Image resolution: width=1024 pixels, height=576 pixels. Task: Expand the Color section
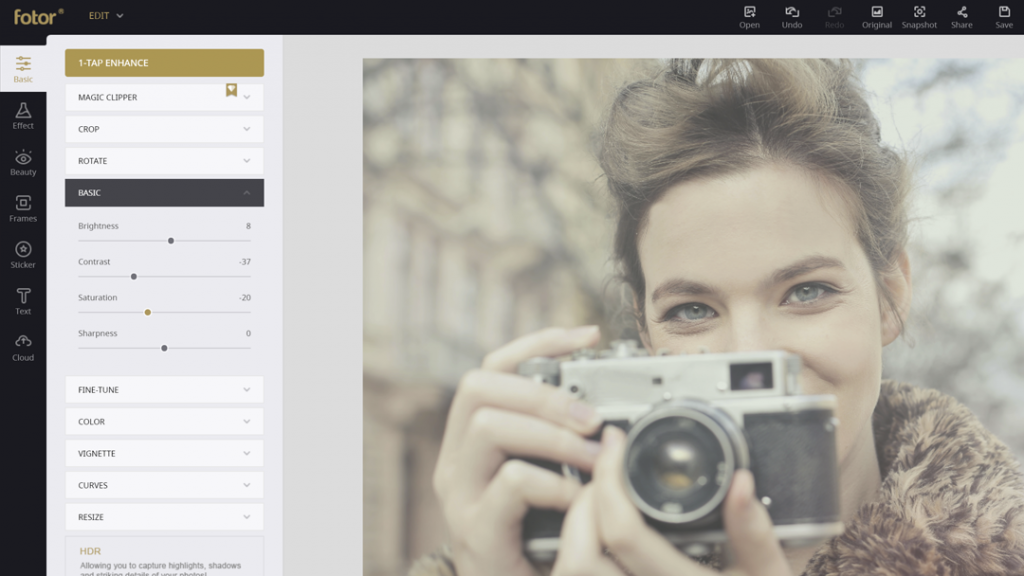165,422
